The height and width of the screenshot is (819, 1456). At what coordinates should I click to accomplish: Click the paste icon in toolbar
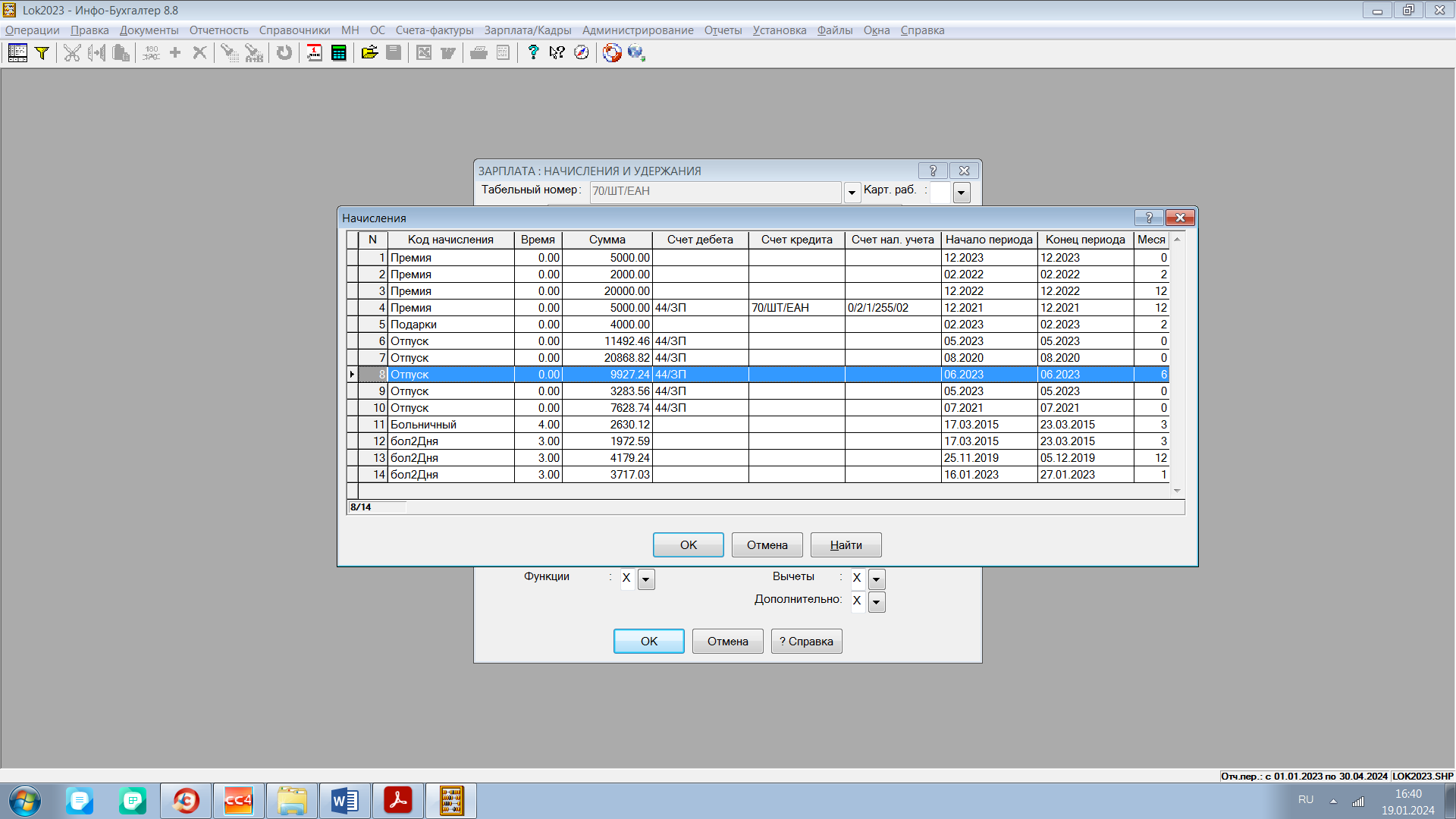point(121,53)
